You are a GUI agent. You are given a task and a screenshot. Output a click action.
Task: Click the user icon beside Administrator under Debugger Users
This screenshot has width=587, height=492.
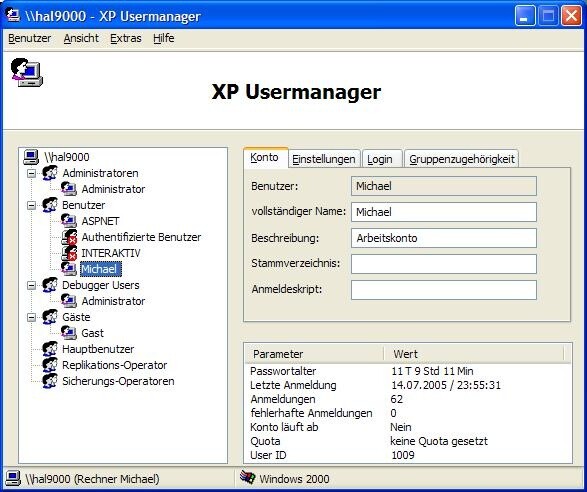pyautogui.click(x=69, y=301)
